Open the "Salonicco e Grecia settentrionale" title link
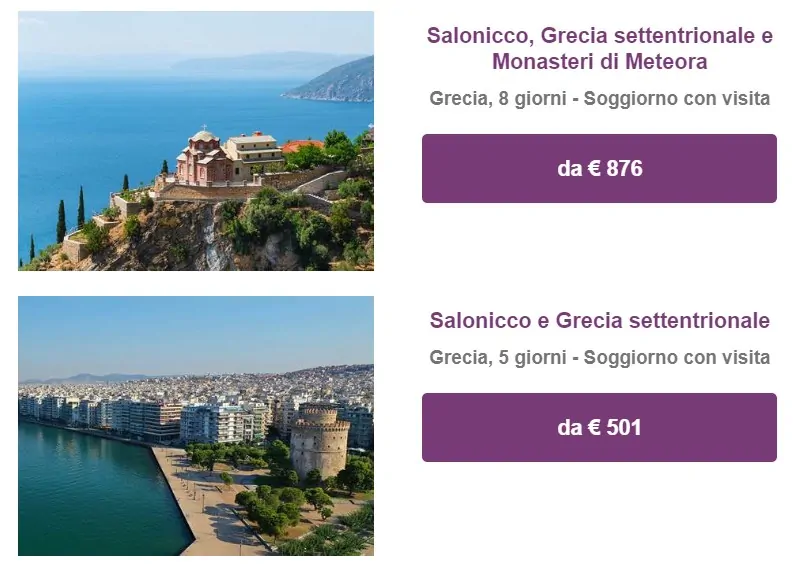The height and width of the screenshot is (564, 795). click(x=599, y=321)
